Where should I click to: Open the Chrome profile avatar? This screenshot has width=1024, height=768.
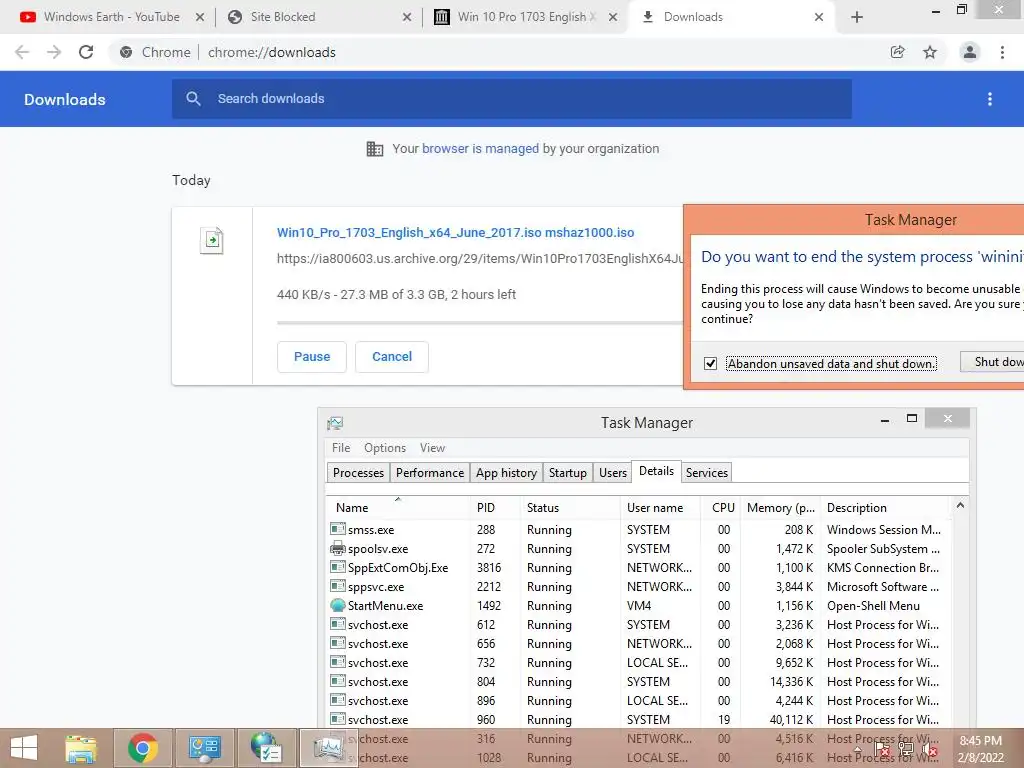[x=970, y=52]
